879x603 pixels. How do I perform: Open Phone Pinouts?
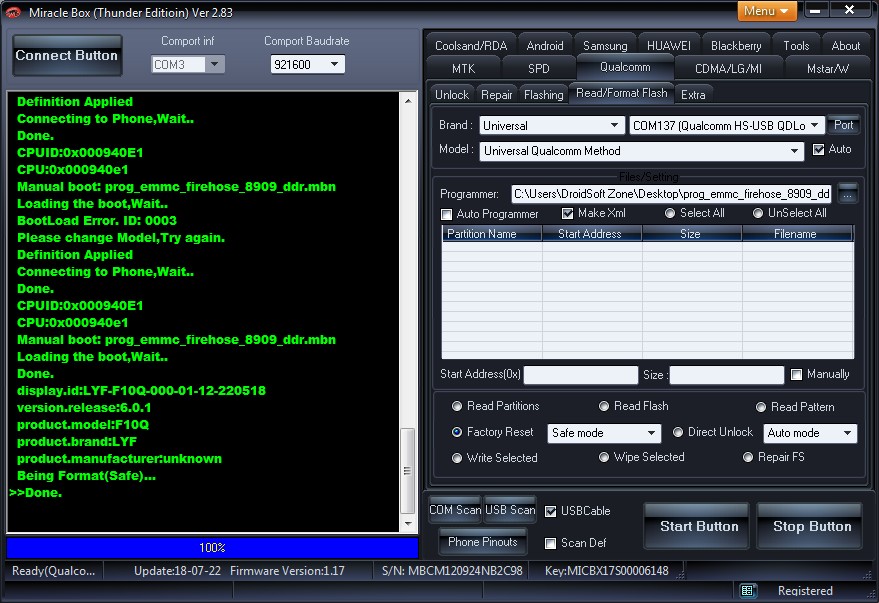[483, 542]
